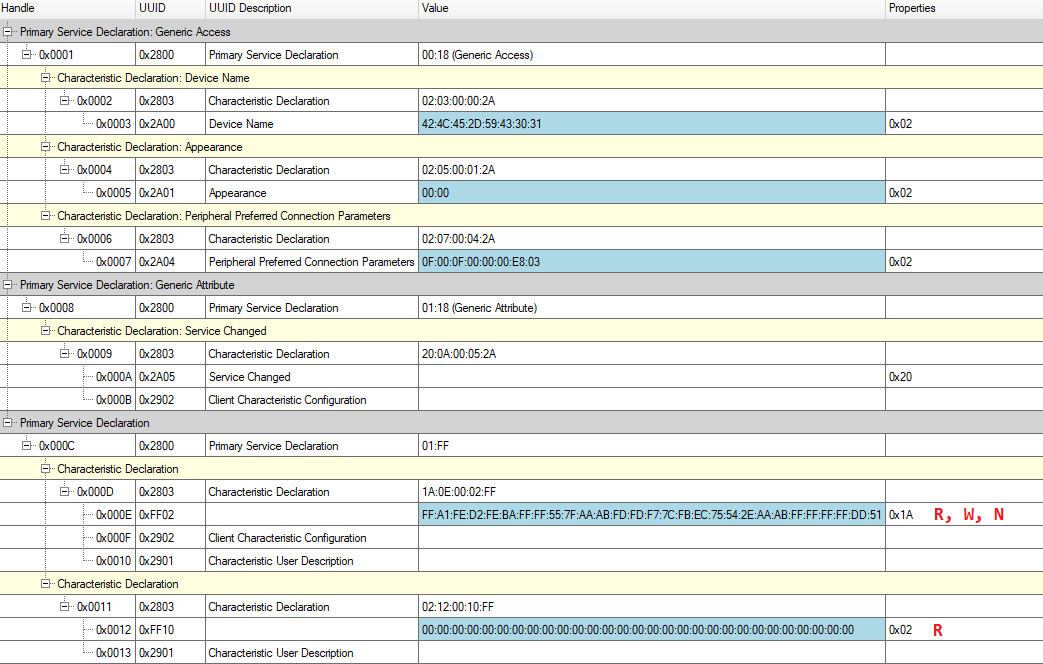
Task: Select Characteristic User Description row 0x0013
Action: [522, 653]
